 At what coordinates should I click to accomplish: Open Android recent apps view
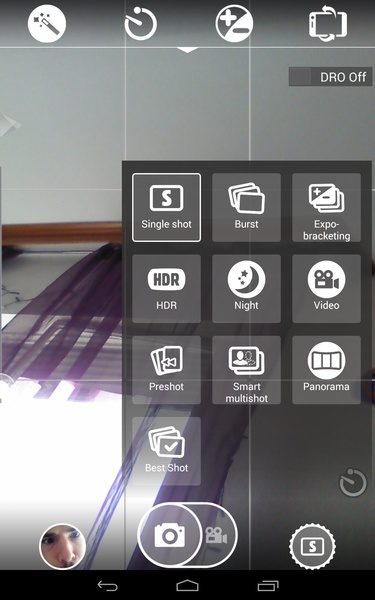click(268, 585)
